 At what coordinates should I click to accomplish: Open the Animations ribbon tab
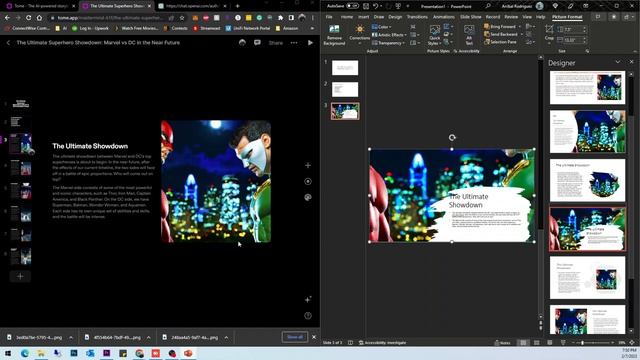pos(444,17)
